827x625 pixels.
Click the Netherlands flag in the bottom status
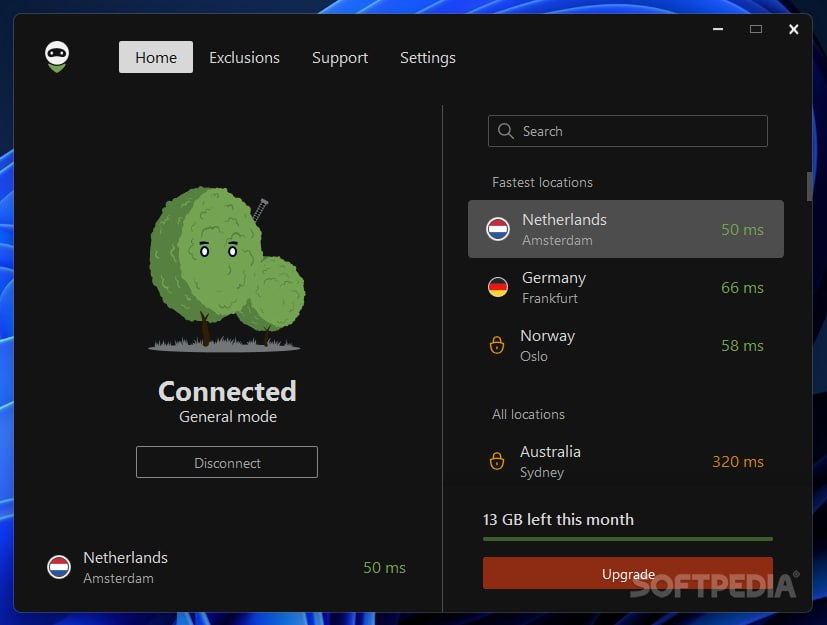coord(59,568)
